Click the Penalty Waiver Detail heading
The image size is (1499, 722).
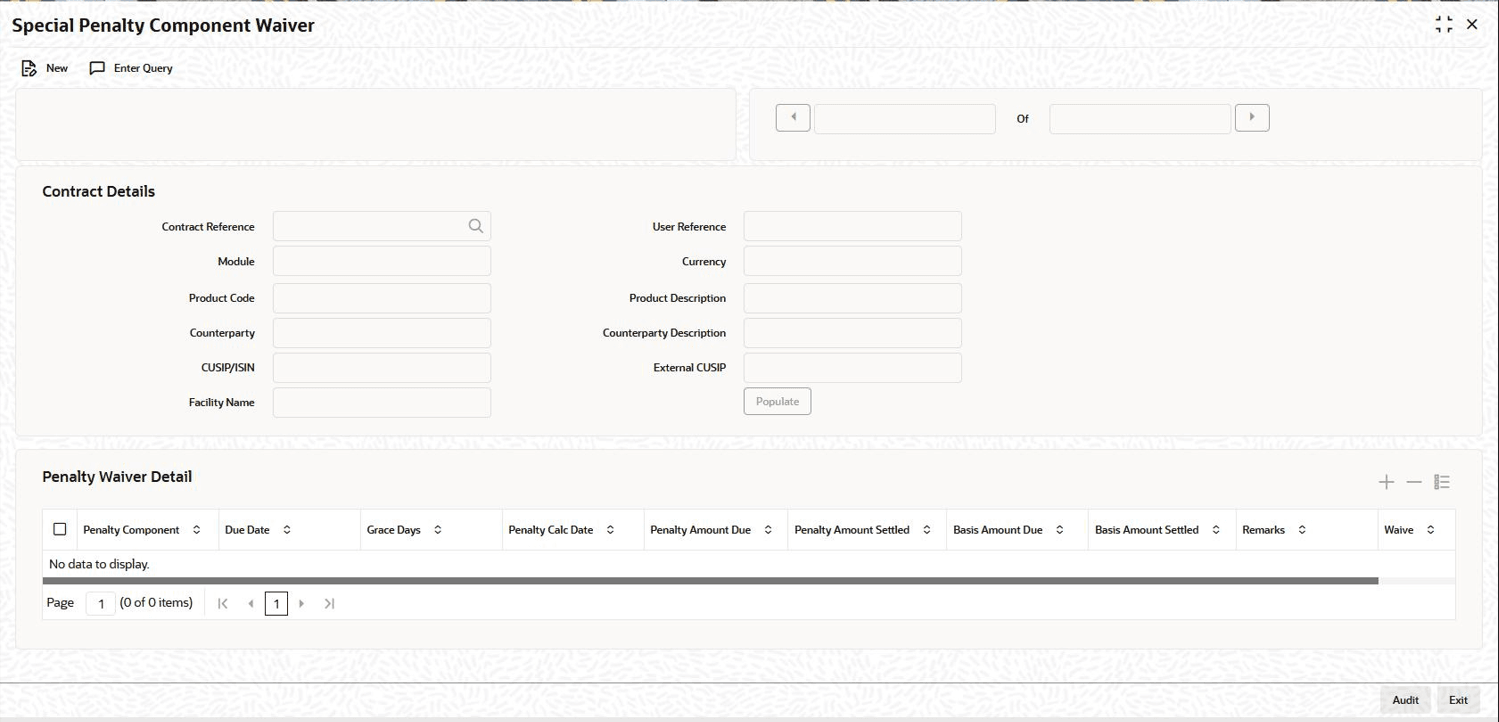click(117, 477)
